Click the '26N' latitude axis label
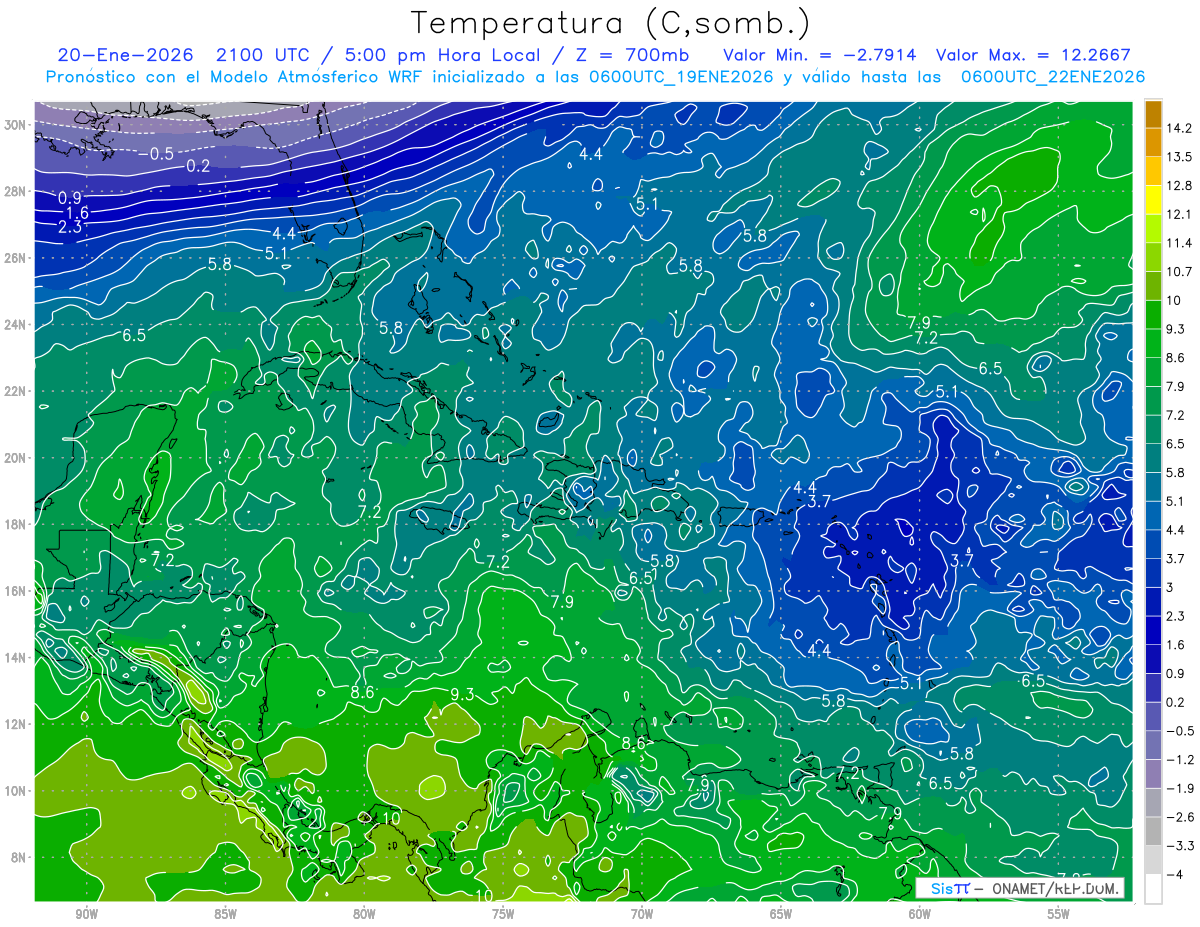 click(x=17, y=258)
